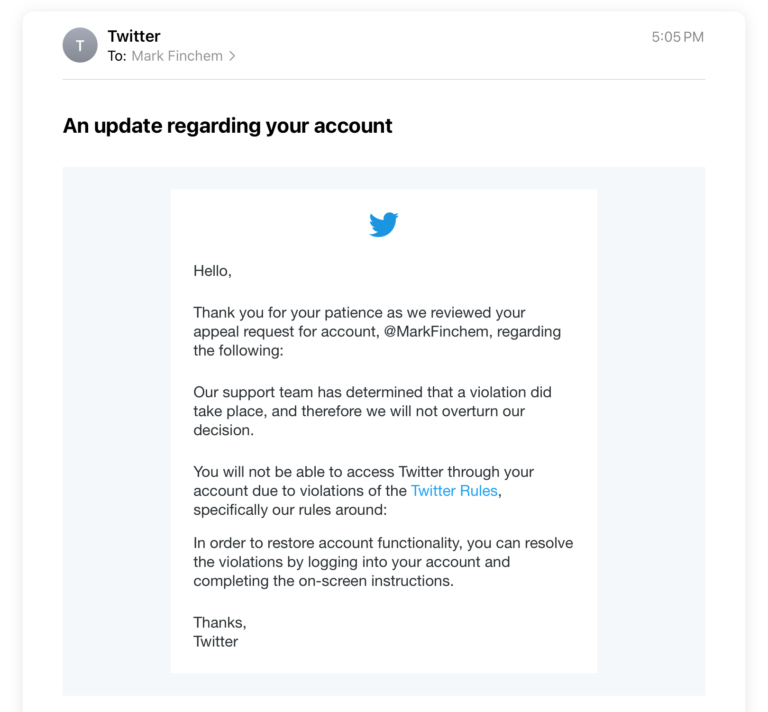Expand recipient details chevron beside Mark Finchem
768x712 pixels.
pyautogui.click(x=232, y=56)
